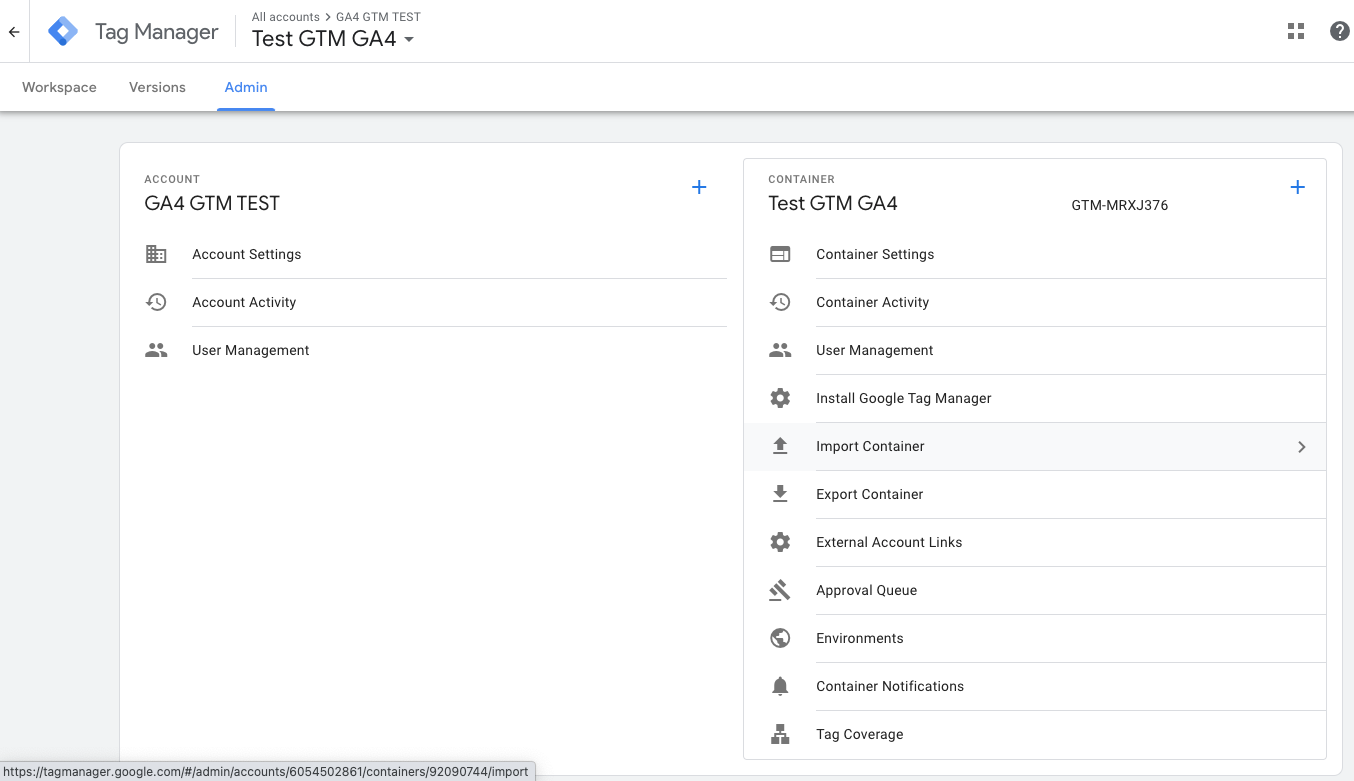Click account User Management people icon
1354x781 pixels.
click(156, 350)
